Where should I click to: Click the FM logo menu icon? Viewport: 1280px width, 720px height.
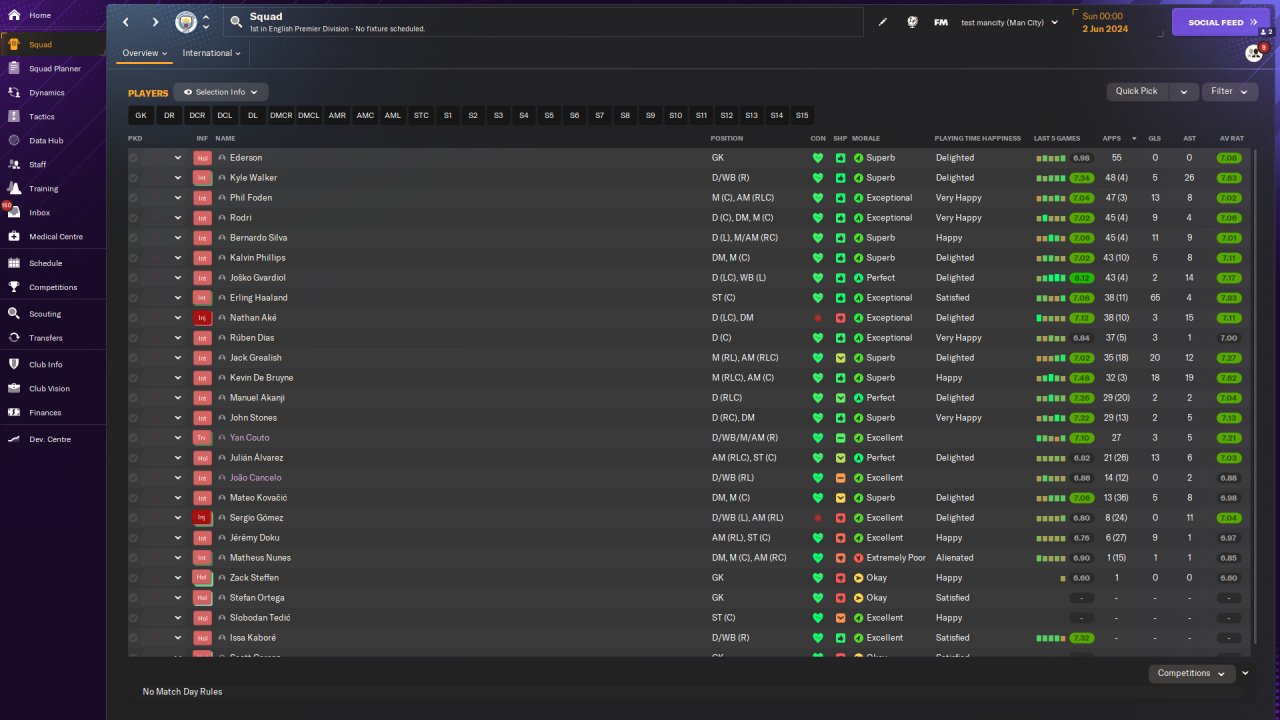click(x=941, y=22)
